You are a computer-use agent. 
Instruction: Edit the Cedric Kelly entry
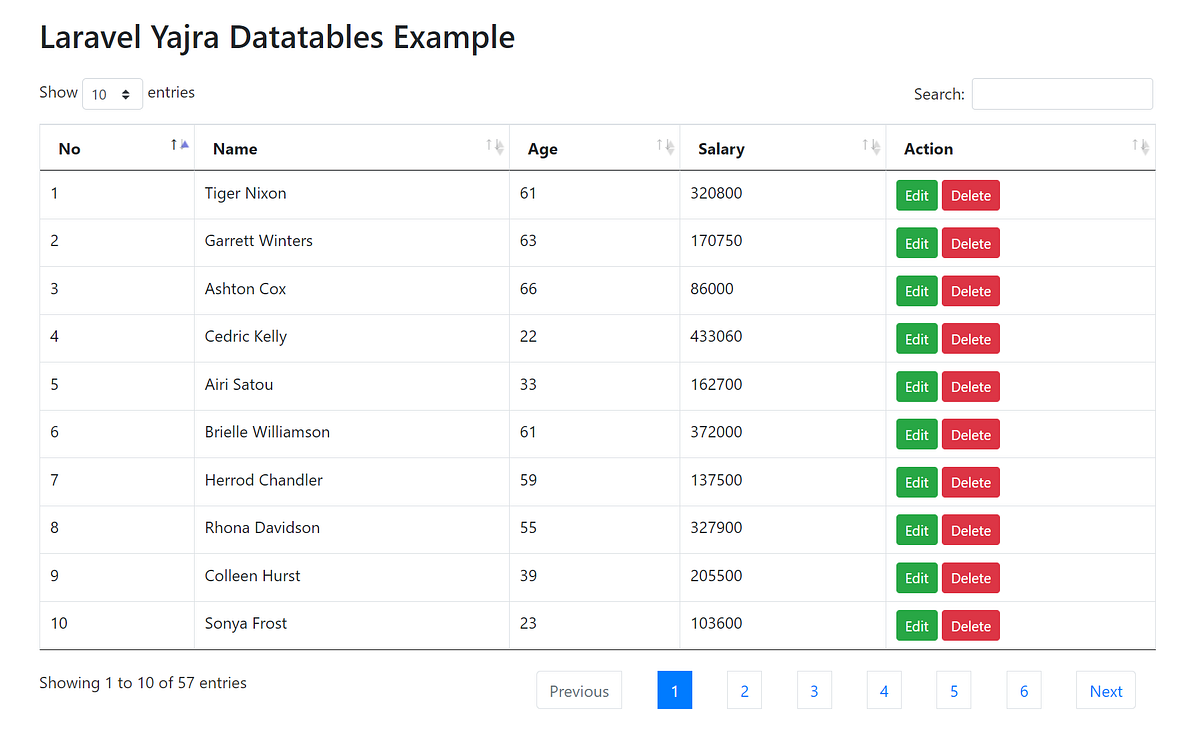pyautogui.click(x=917, y=339)
